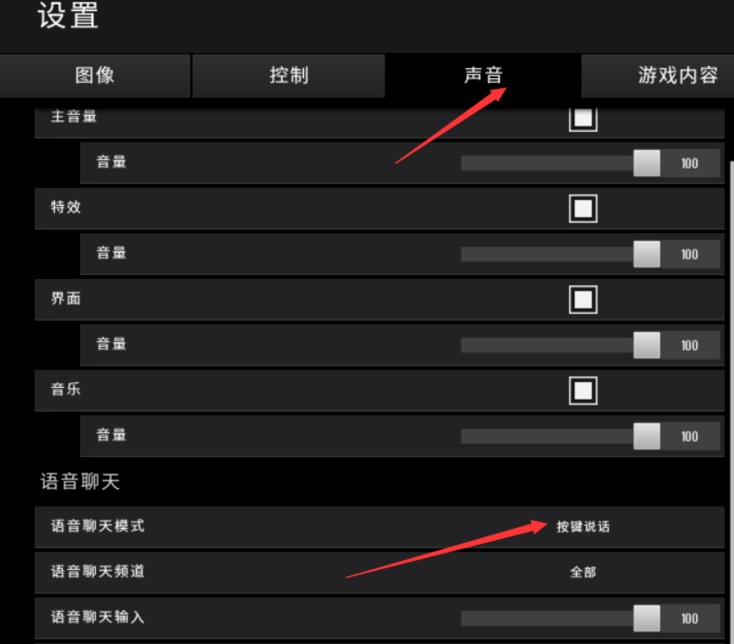Toggle the 特效 sound checkbox

pos(583,208)
